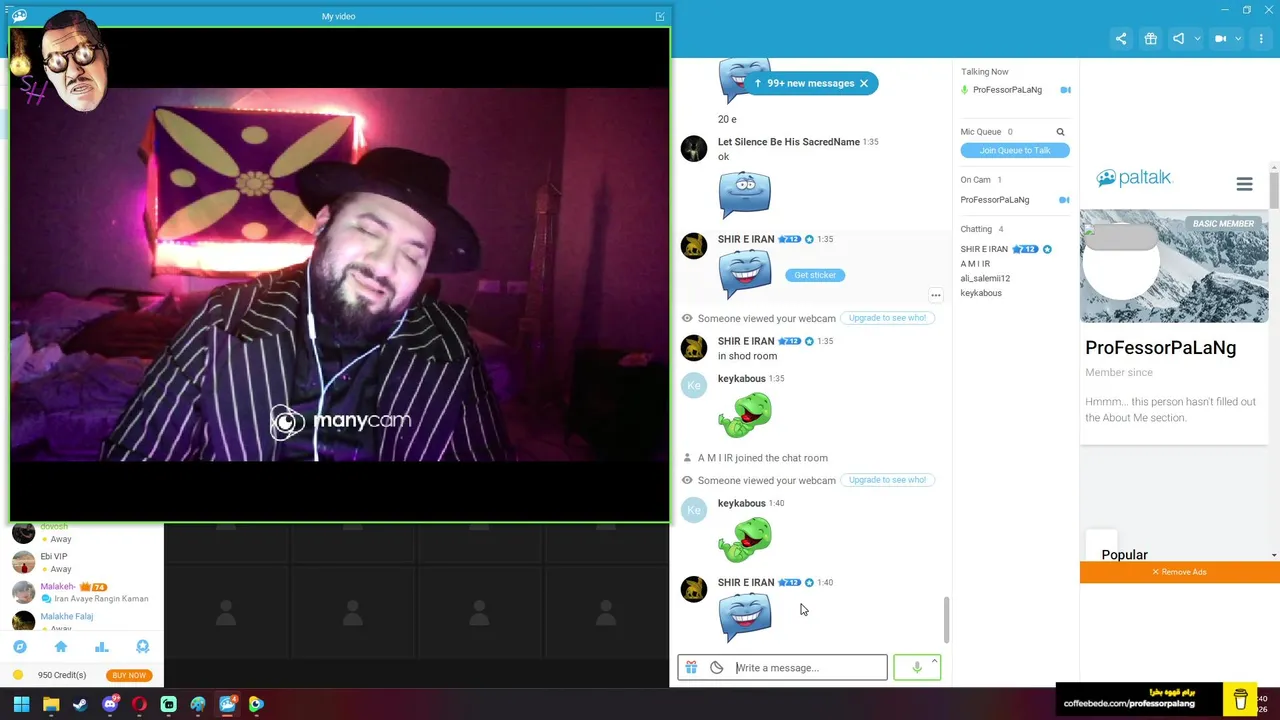
Task: Search the mic queue with magnifier icon
Action: tap(1060, 132)
